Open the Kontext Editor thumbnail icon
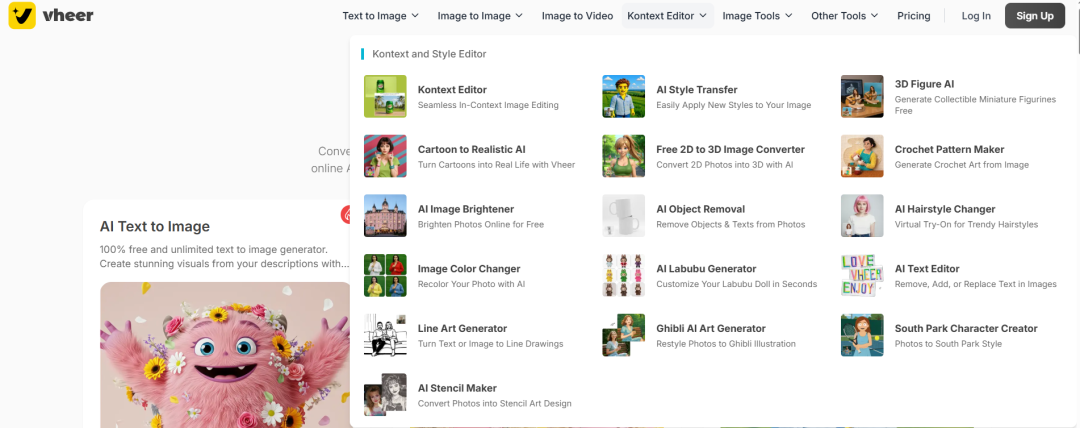Image resolution: width=1080 pixels, height=428 pixels. tap(385, 96)
